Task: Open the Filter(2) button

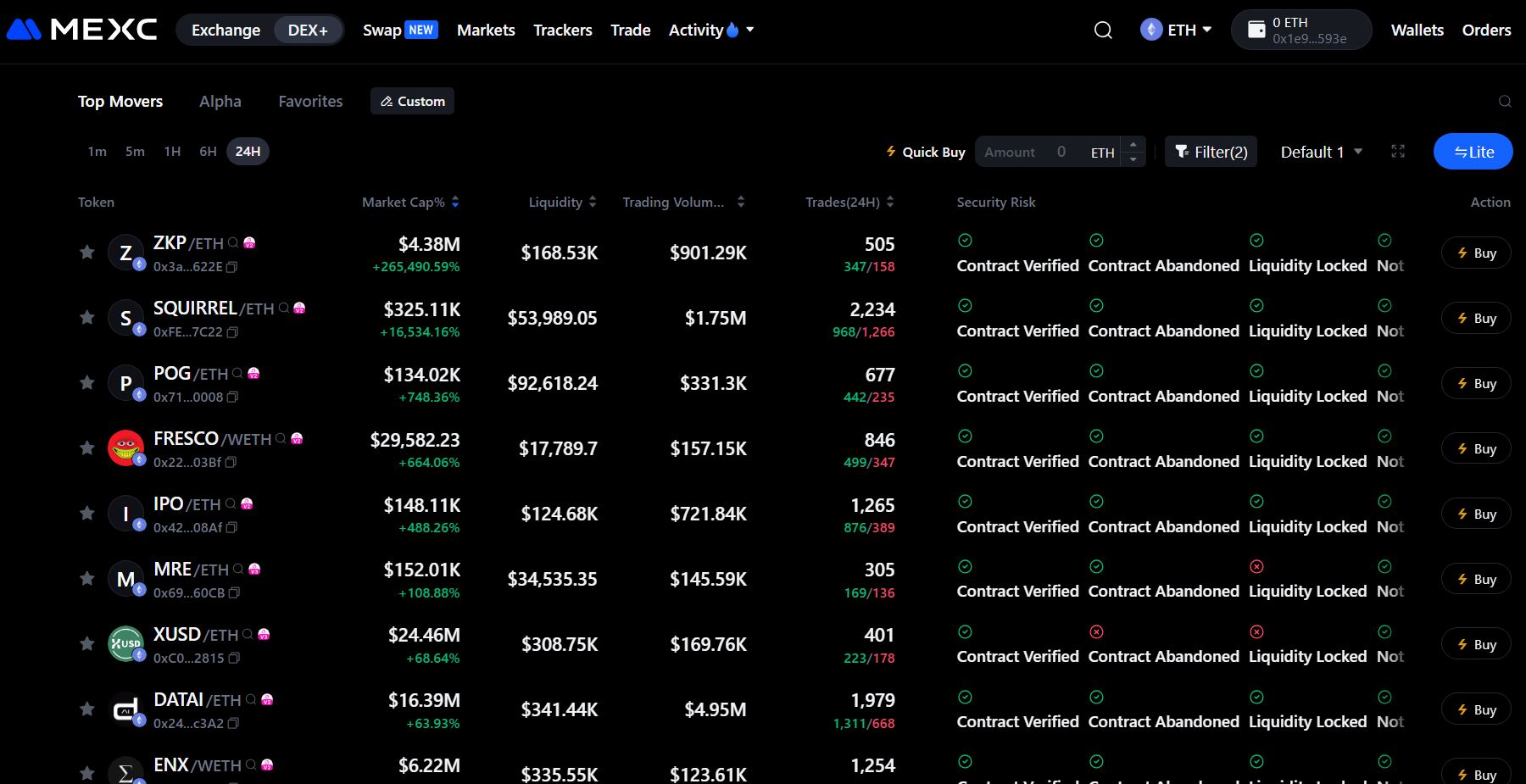Action: (x=1211, y=152)
